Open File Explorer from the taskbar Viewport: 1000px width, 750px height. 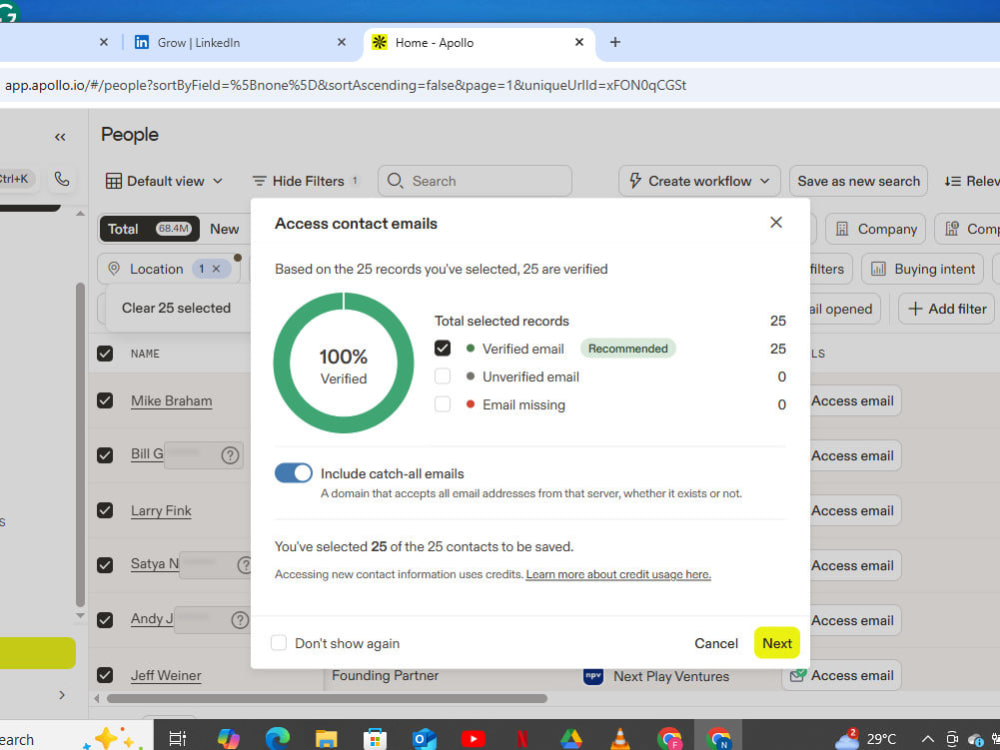[x=326, y=739]
